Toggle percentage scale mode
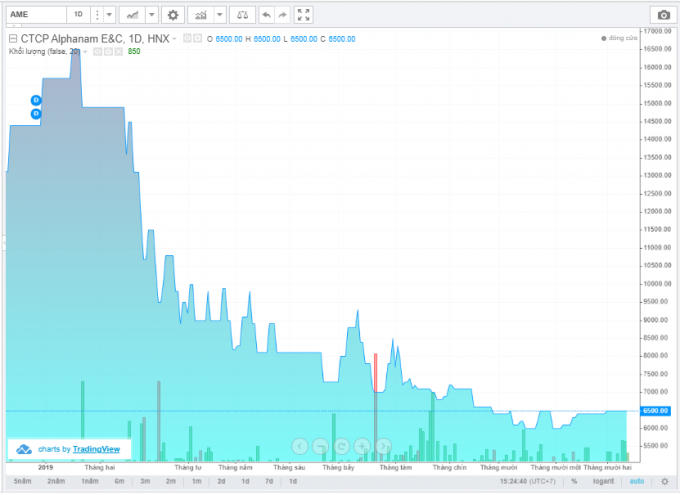This screenshot has height=495, width=680. click(x=574, y=481)
